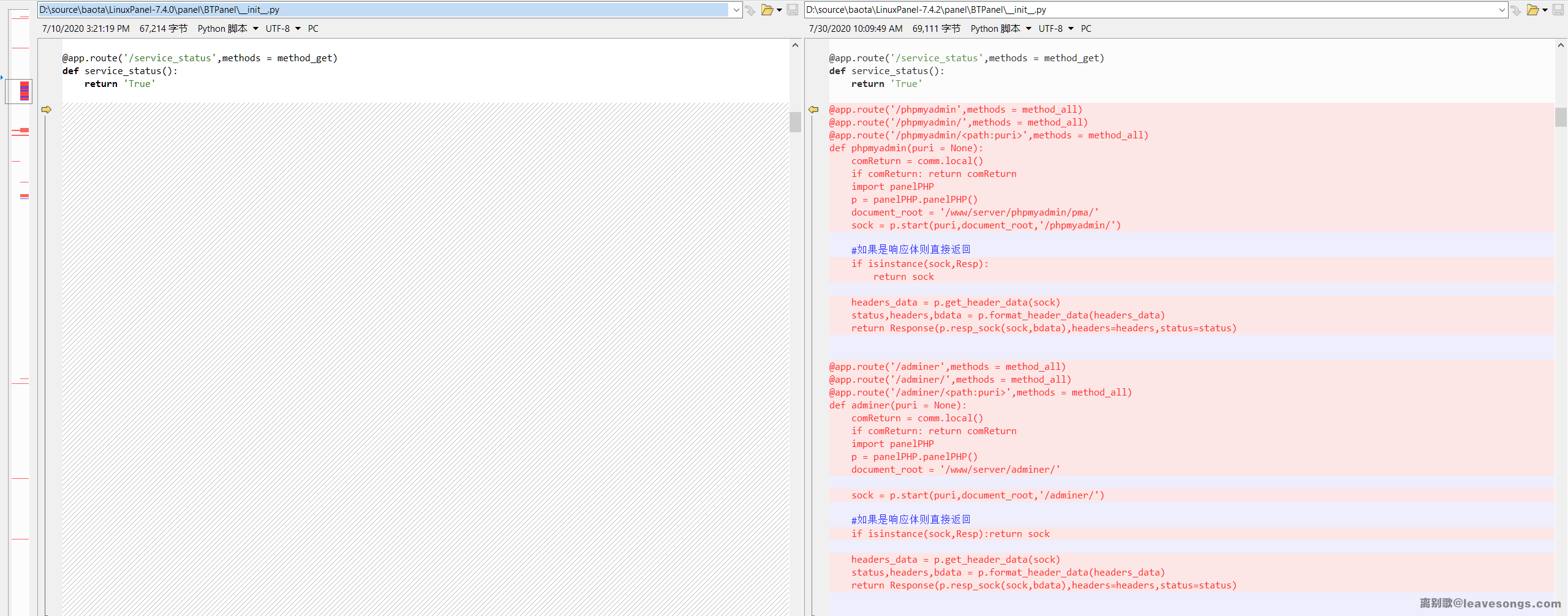
Task: Click the left pane open file folder icon
Action: (x=766, y=10)
